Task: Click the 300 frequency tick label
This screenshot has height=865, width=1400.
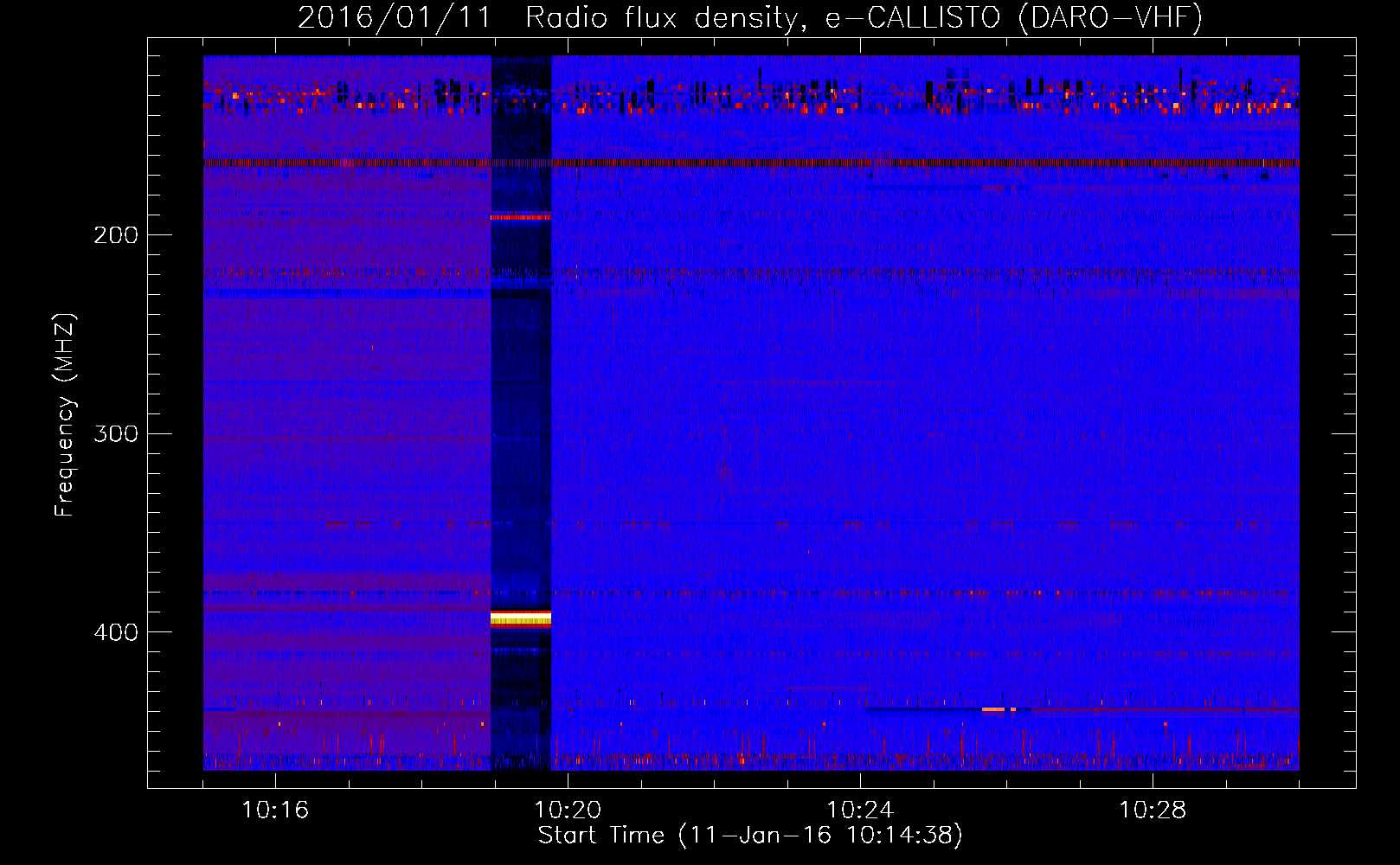Action: click(x=116, y=433)
